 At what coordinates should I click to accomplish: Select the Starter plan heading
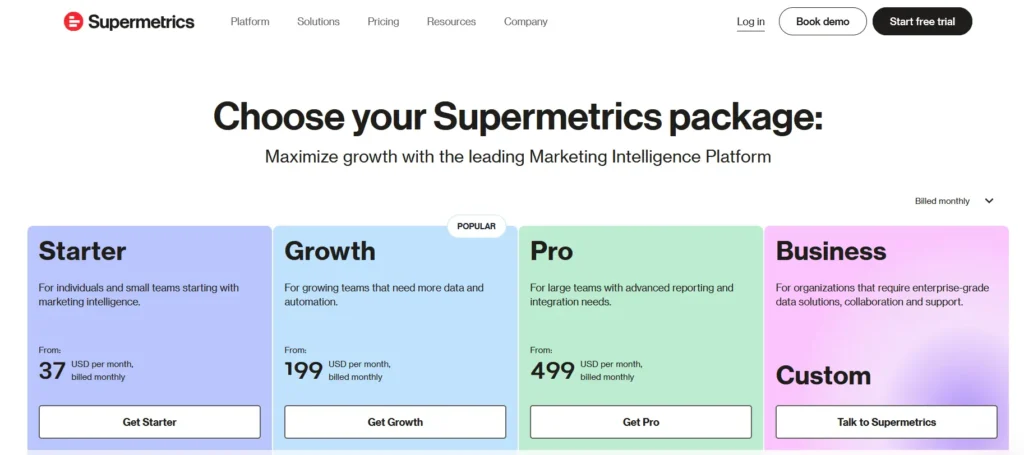tap(82, 251)
